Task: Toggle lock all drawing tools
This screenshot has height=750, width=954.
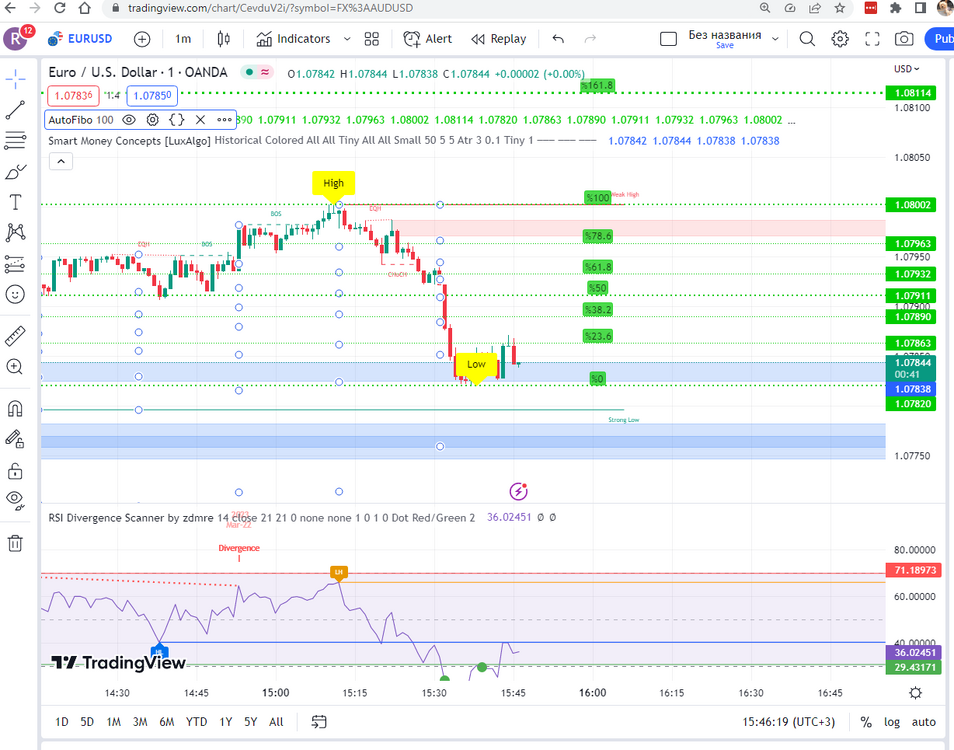Action: coord(15,470)
